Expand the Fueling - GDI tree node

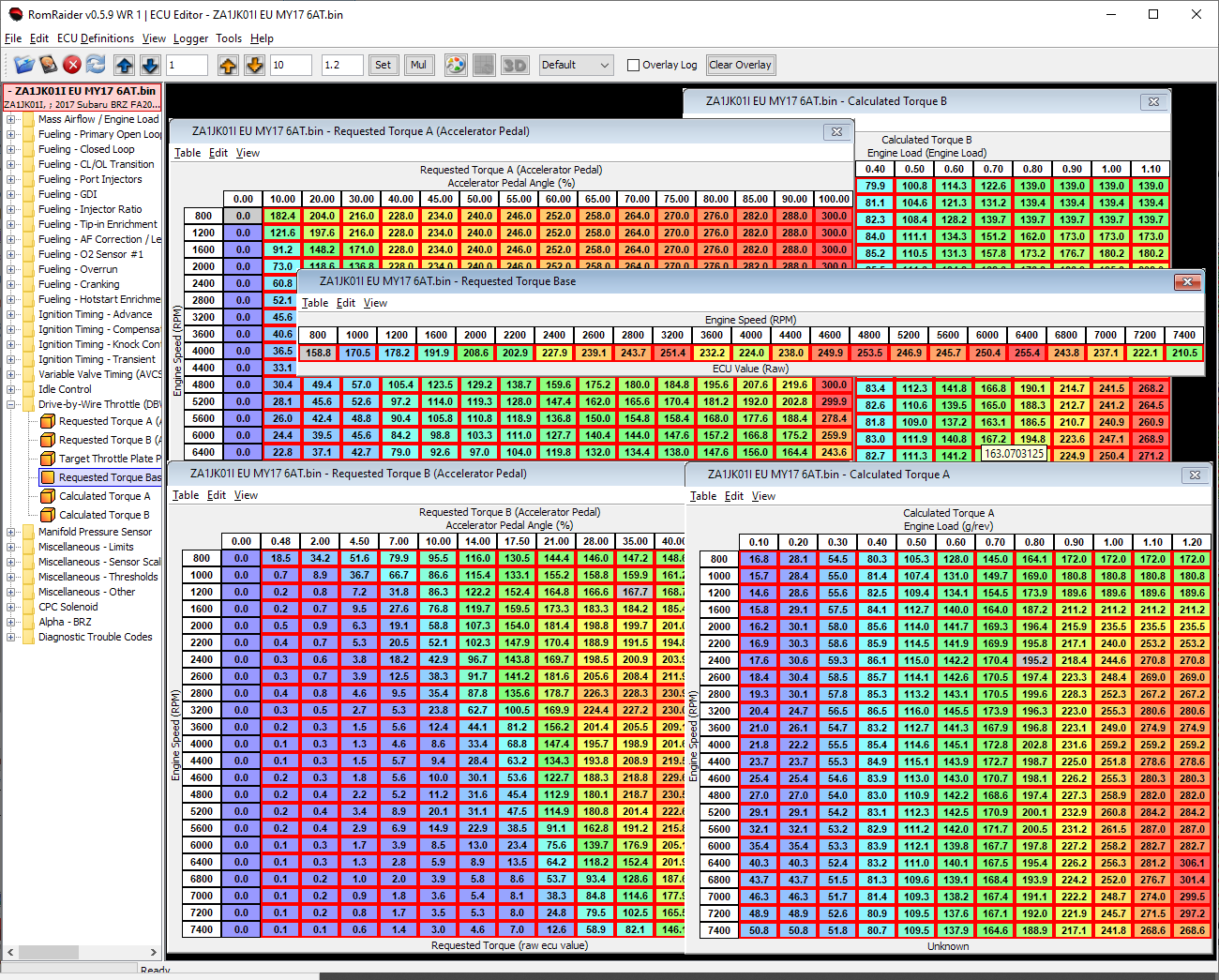[10, 194]
